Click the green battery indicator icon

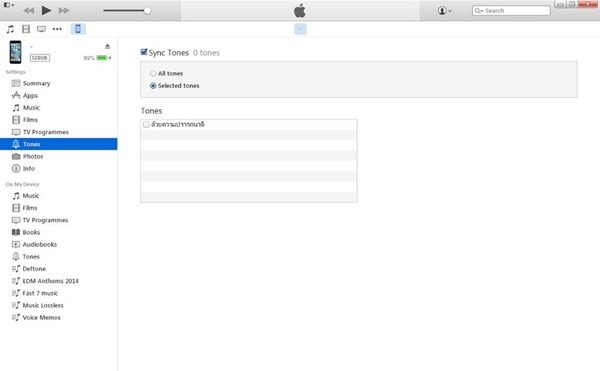102,58
